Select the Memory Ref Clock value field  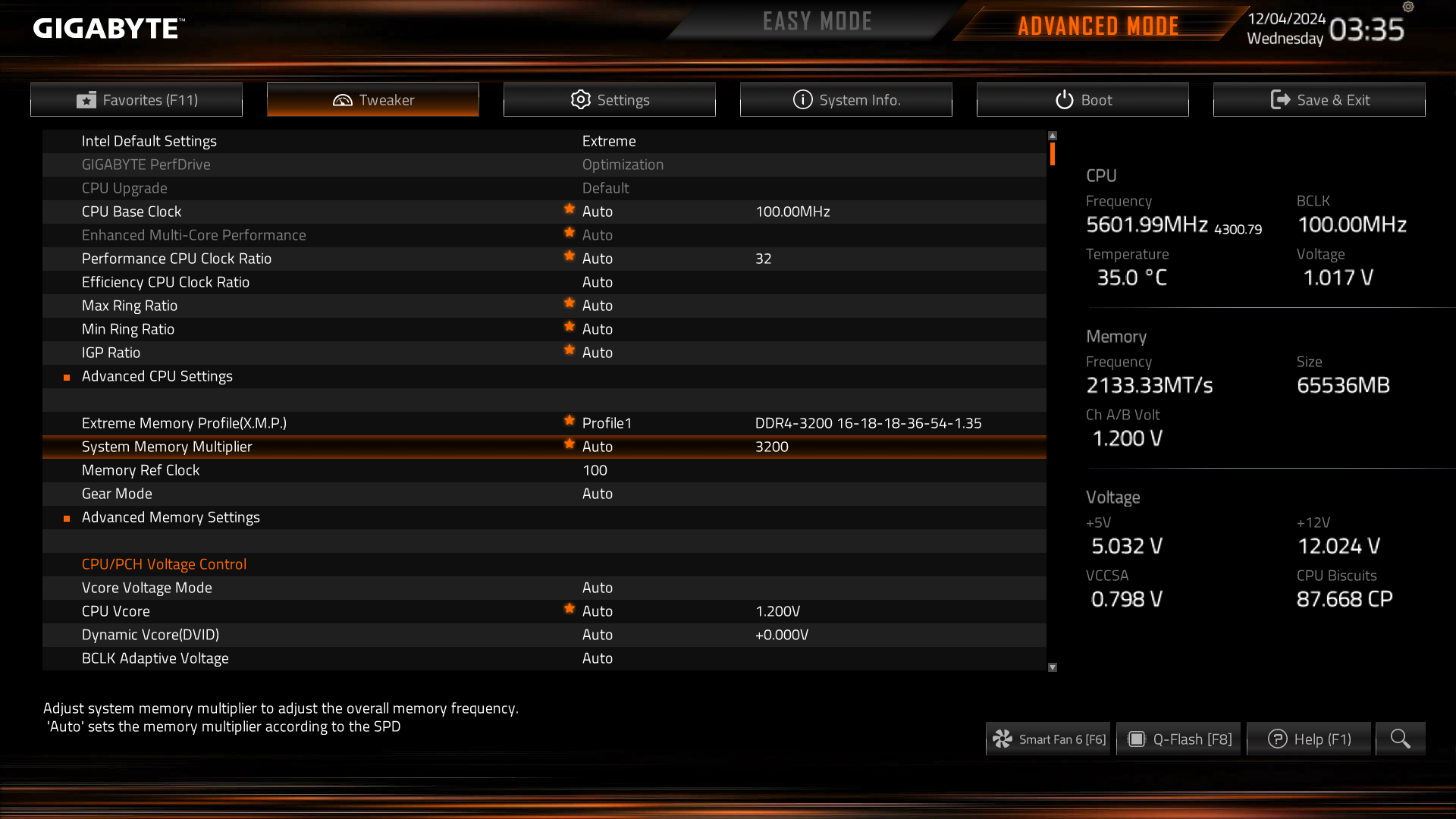595,470
